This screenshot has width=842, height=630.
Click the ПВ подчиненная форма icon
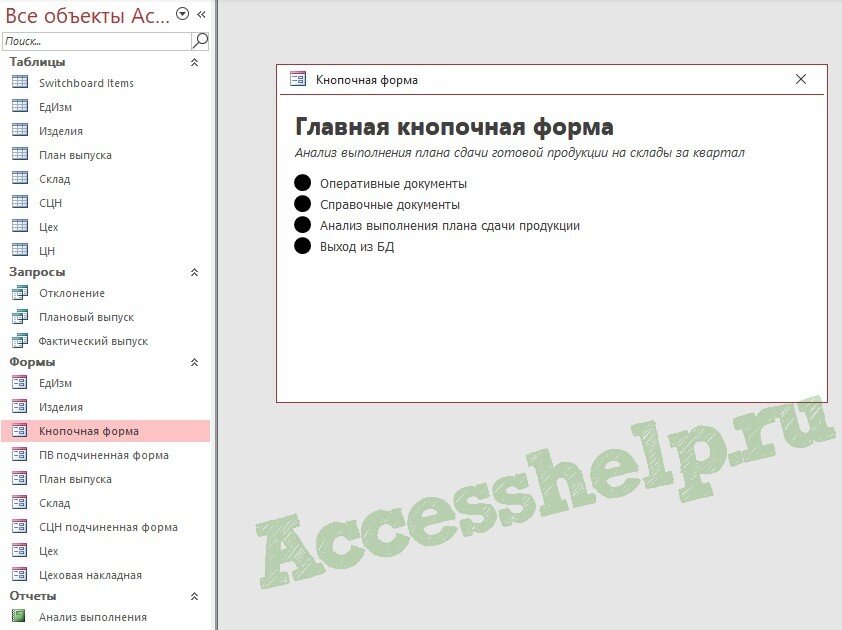[x=20, y=454]
